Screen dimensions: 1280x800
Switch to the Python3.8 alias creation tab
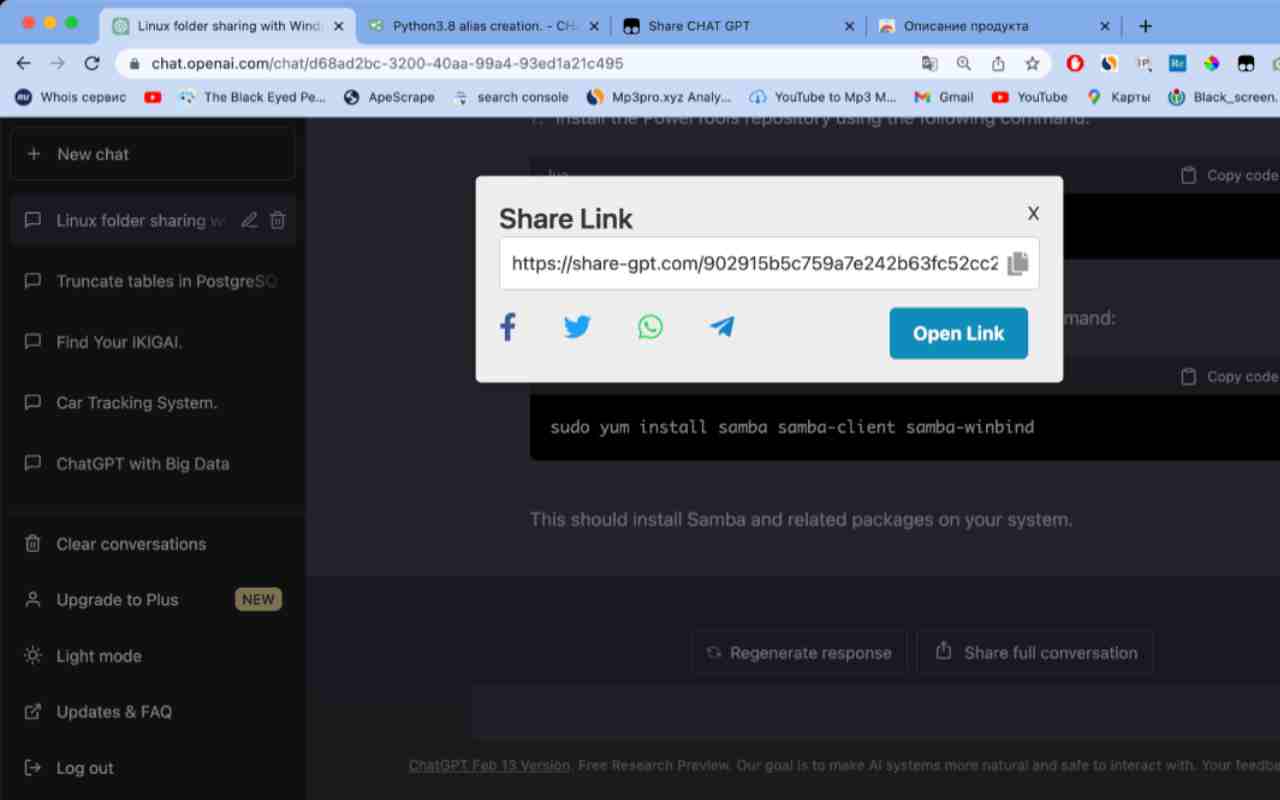pos(487,25)
